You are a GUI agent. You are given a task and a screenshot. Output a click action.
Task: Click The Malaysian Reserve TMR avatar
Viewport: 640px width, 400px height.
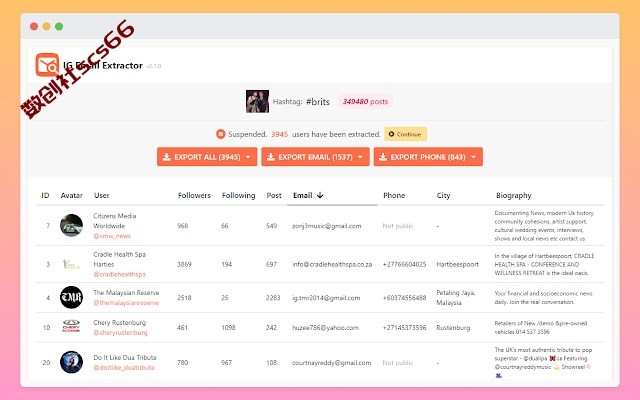click(x=71, y=297)
